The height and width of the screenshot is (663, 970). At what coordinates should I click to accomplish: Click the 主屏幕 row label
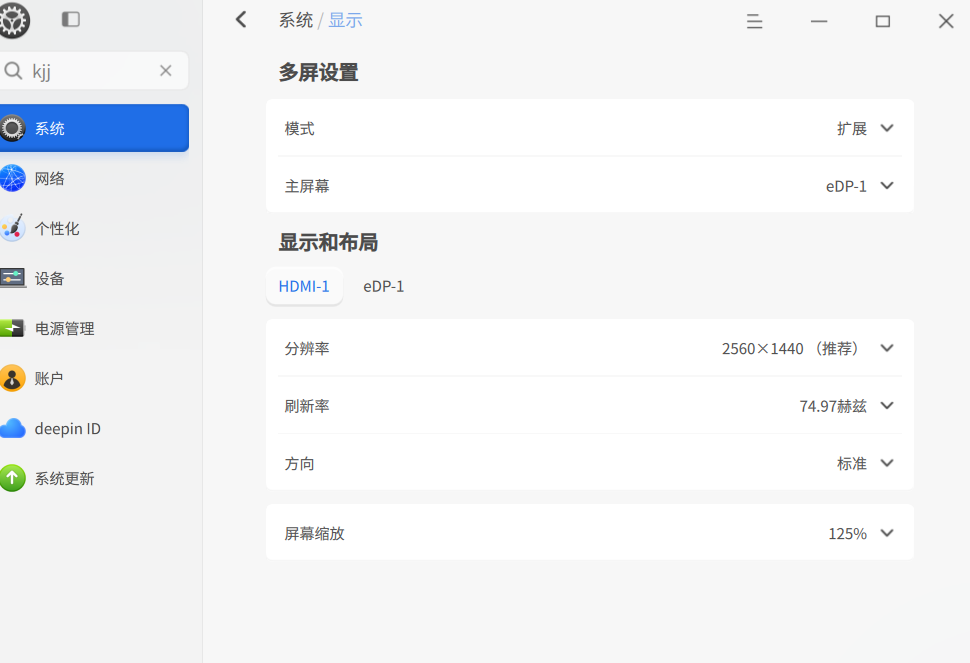(x=307, y=186)
